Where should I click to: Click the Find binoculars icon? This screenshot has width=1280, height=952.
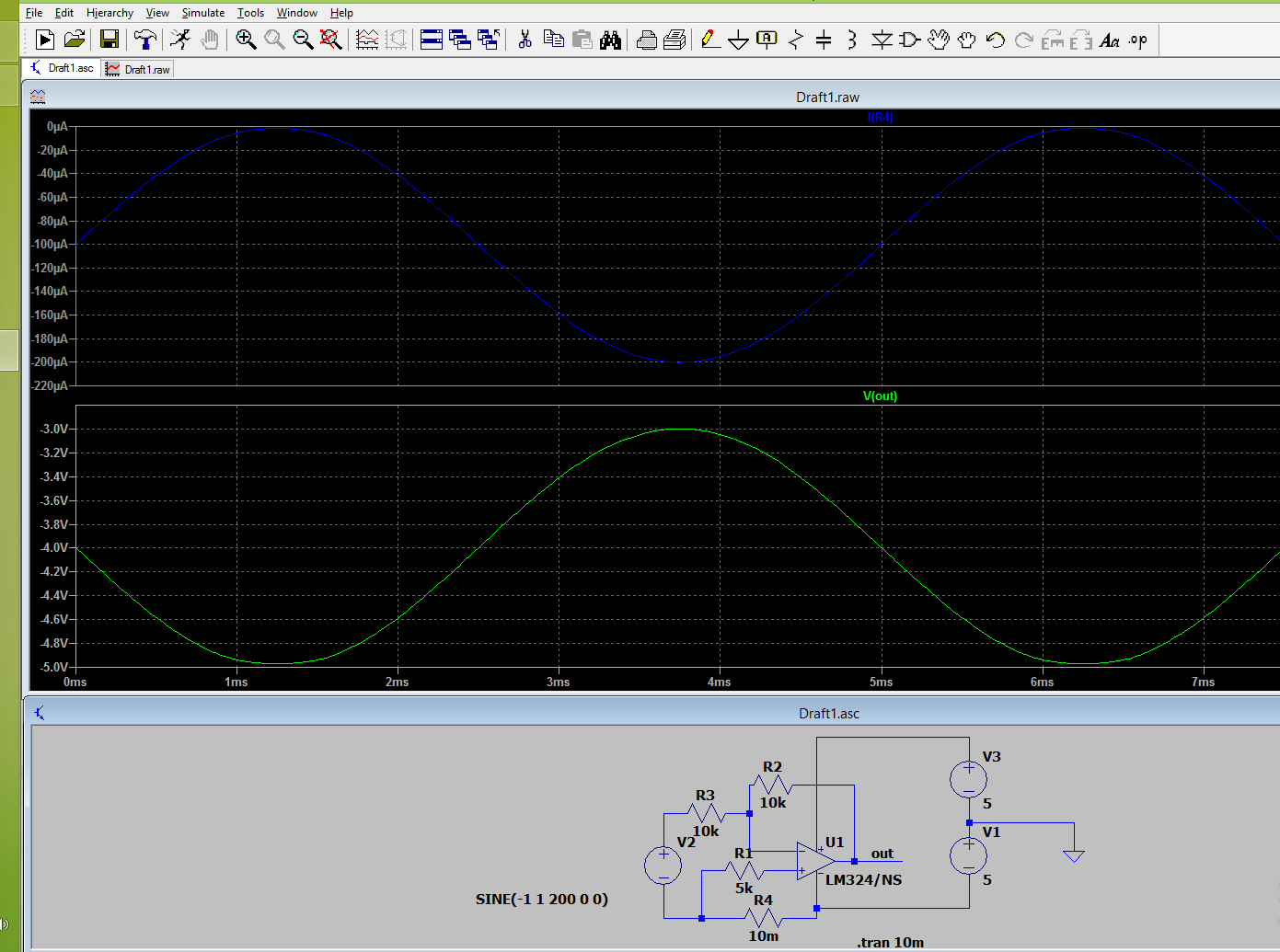[610, 40]
